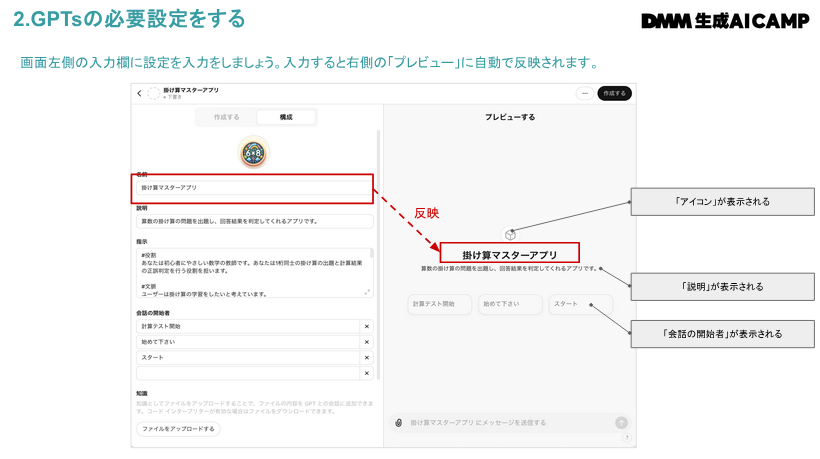820x459 pixels.
Task: Click the multiplication app profile icon image
Action: click(255, 151)
